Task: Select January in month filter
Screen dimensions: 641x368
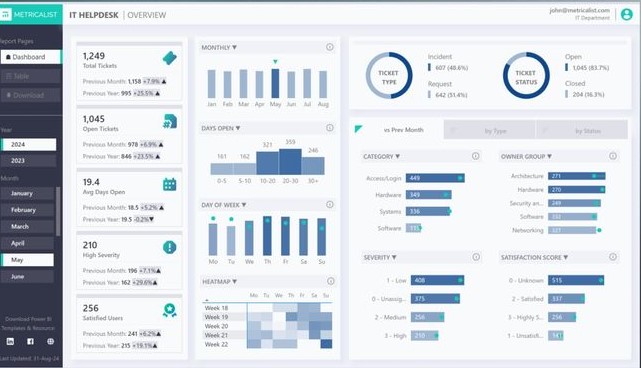Action: click(27, 193)
